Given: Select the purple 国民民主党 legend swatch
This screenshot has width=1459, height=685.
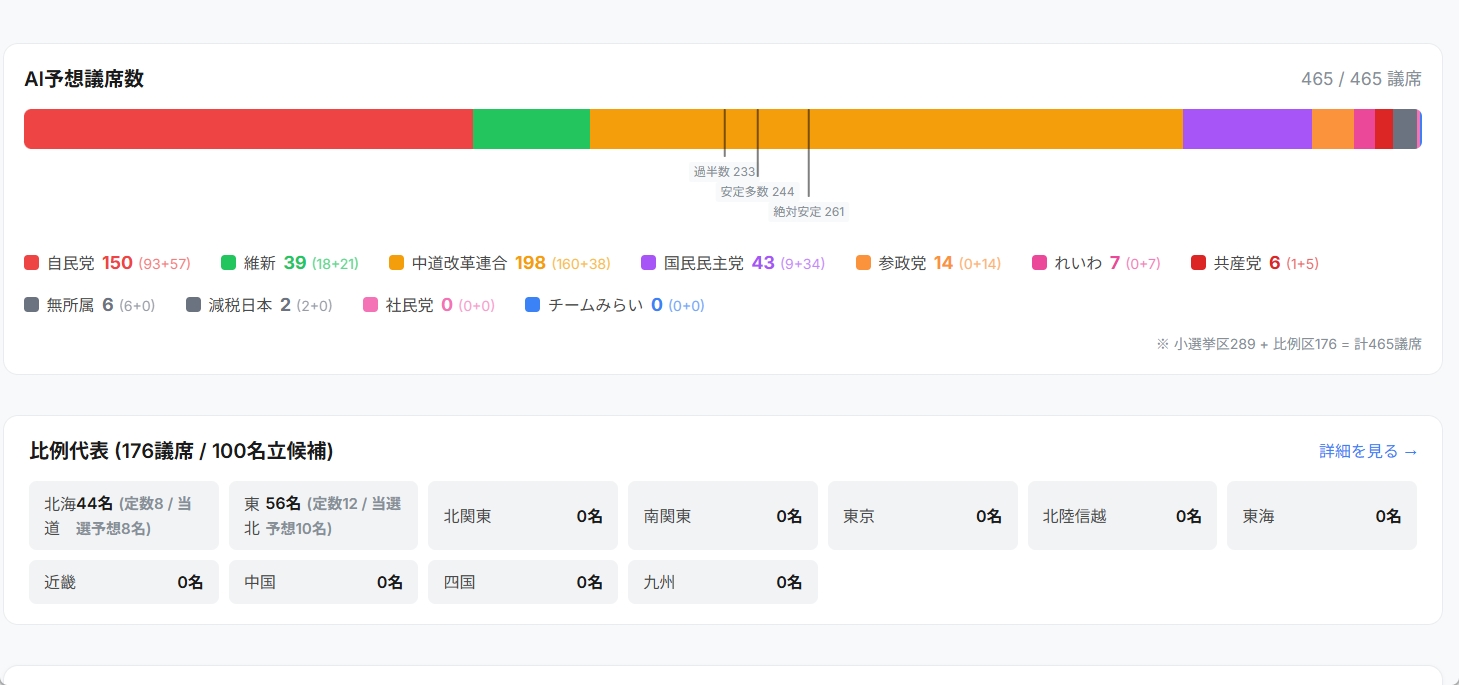Looking at the screenshot, I should [649, 263].
